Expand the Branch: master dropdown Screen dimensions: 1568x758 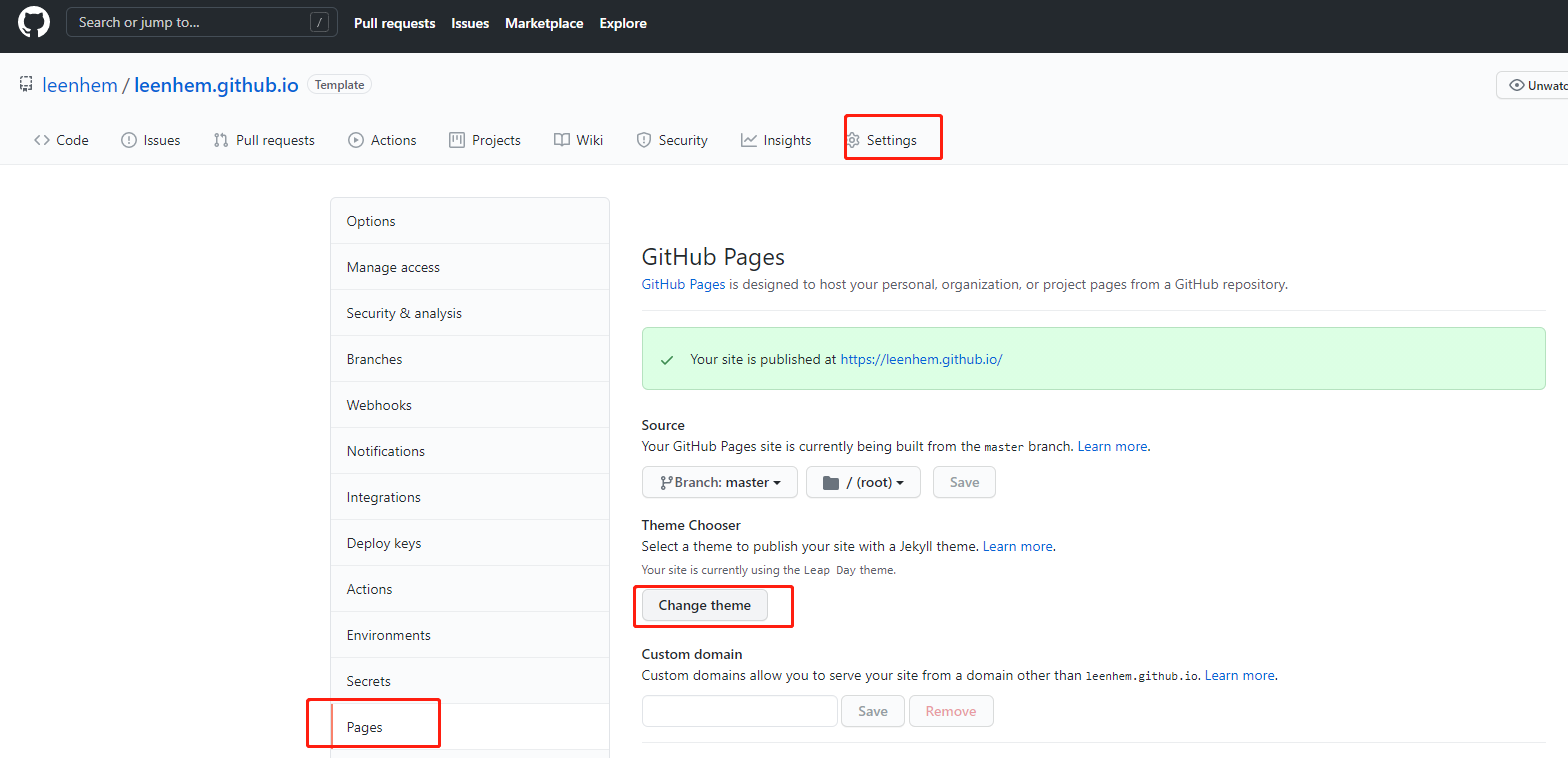pos(720,482)
